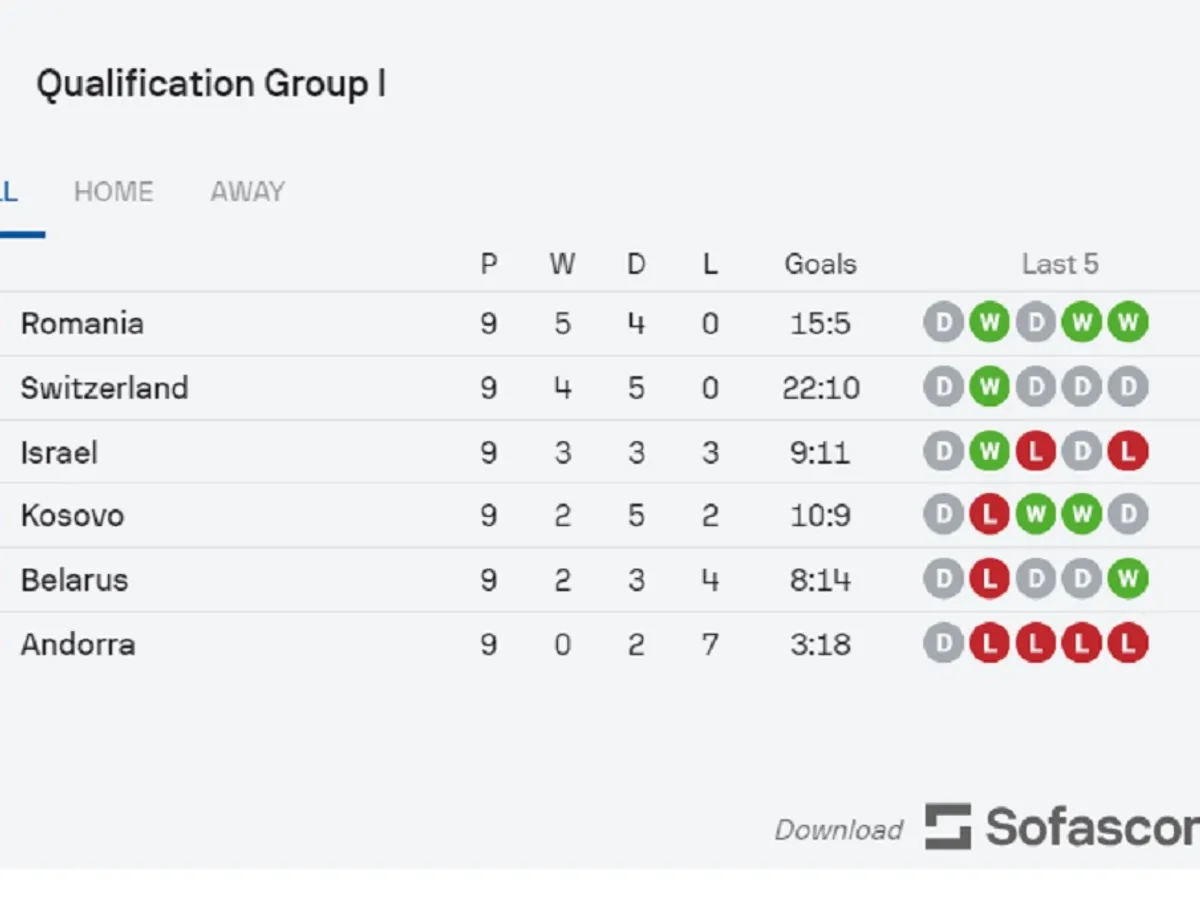1200x900 pixels.
Task: Switch to the HOME standings tab
Action: [x=114, y=192]
